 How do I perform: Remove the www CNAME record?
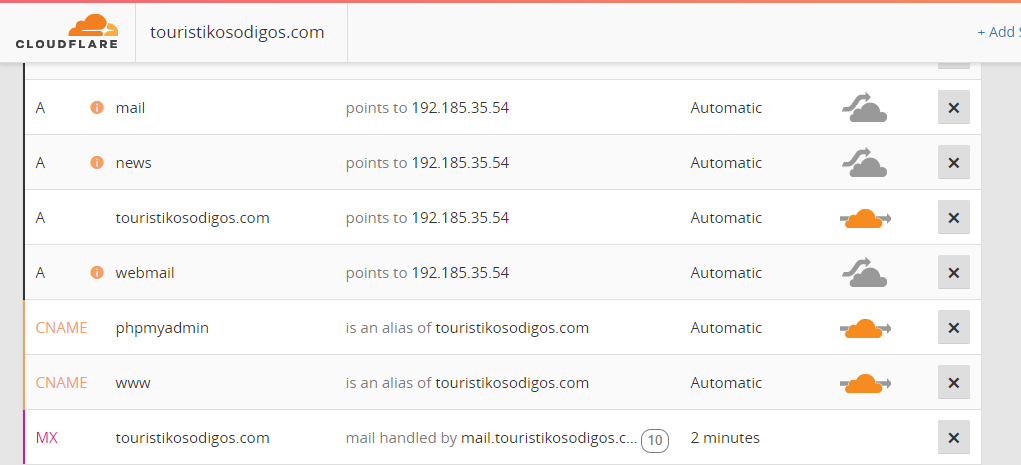pos(954,382)
